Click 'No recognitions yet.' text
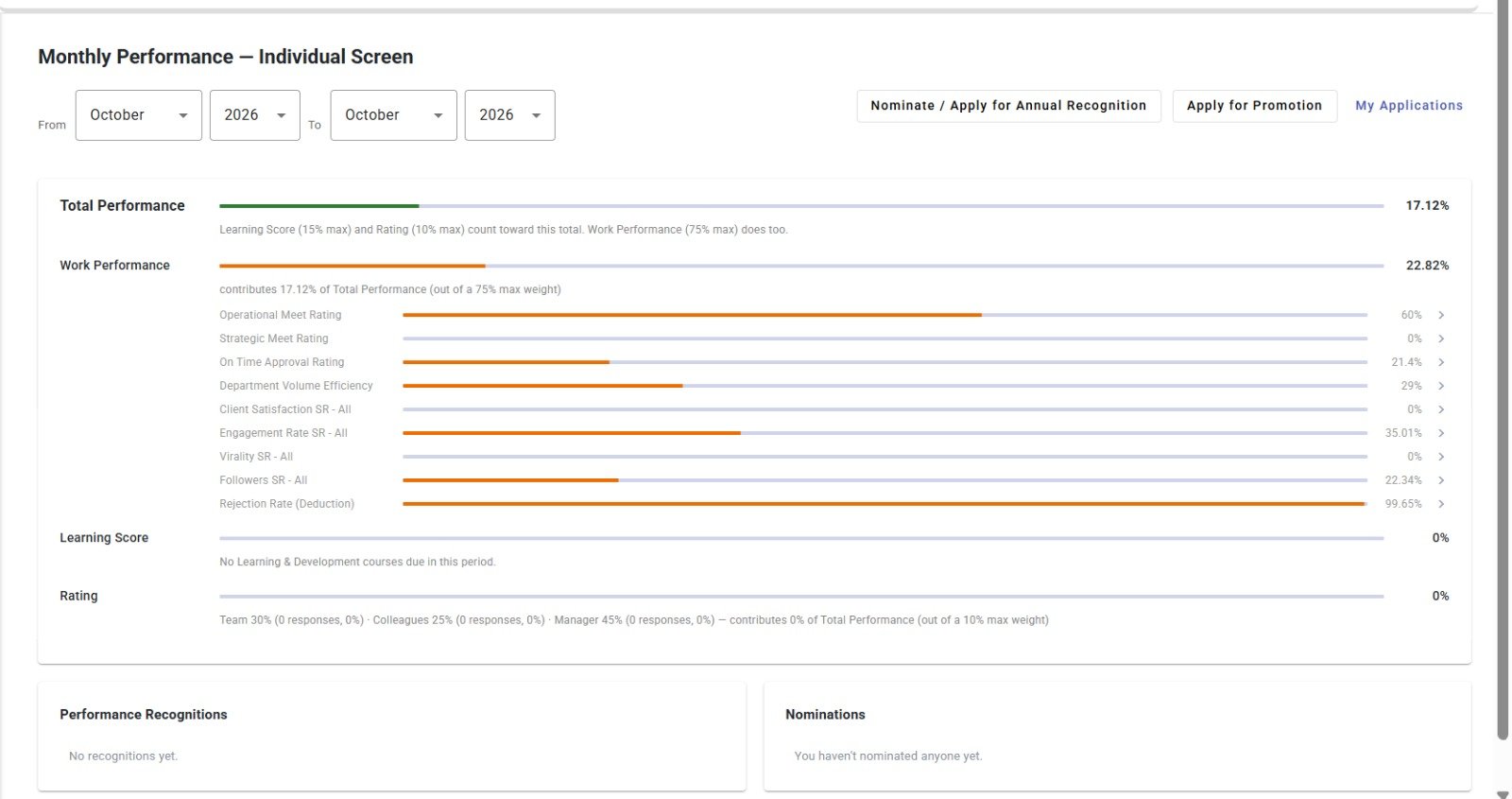 pos(123,756)
